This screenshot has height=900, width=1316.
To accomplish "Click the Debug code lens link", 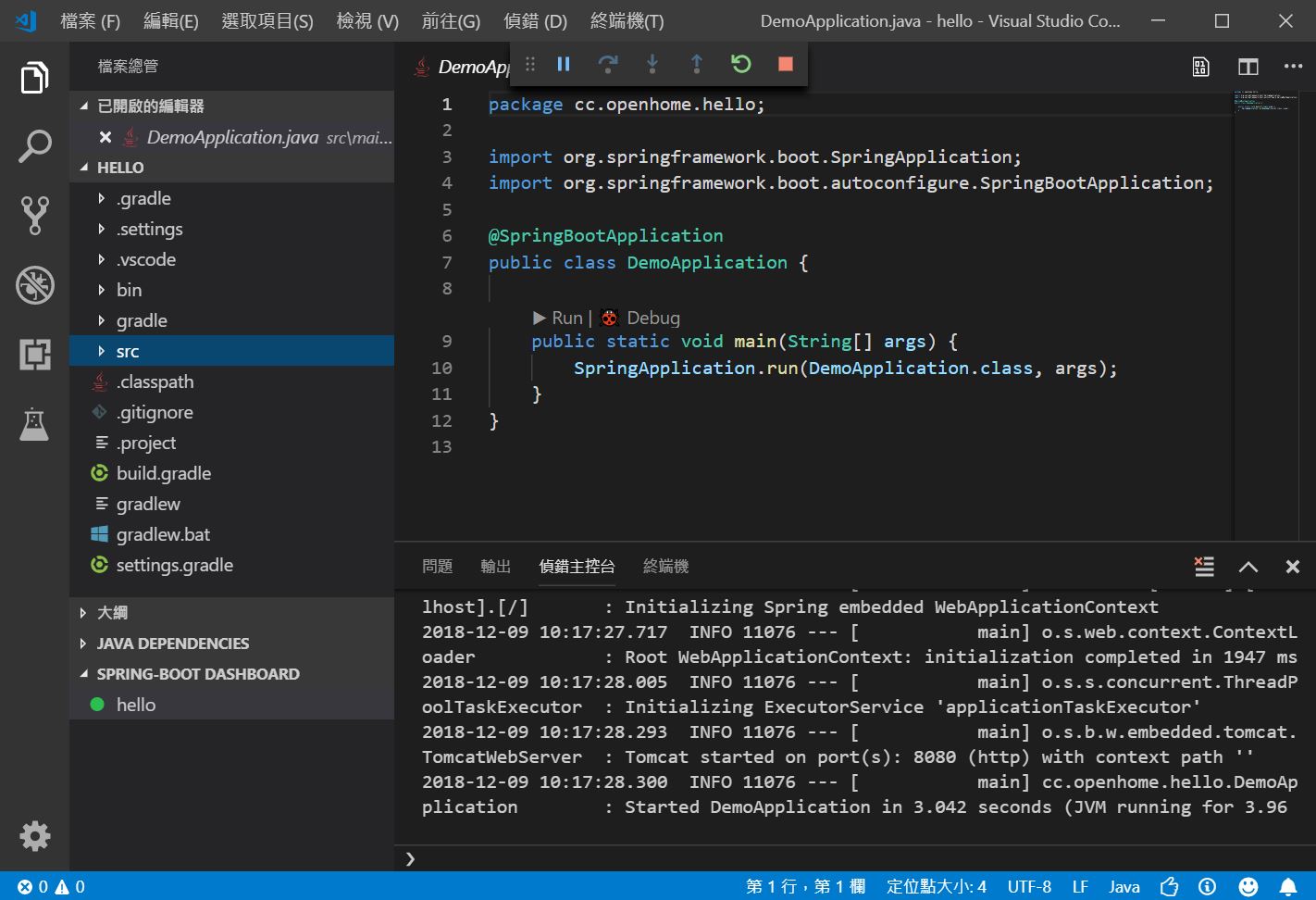I will click(x=640, y=318).
